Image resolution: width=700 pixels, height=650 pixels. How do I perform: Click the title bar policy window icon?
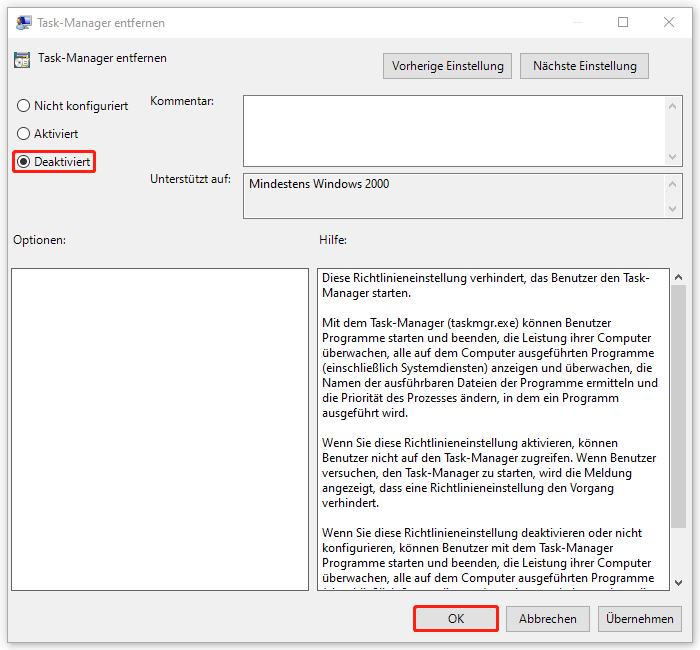[23, 22]
